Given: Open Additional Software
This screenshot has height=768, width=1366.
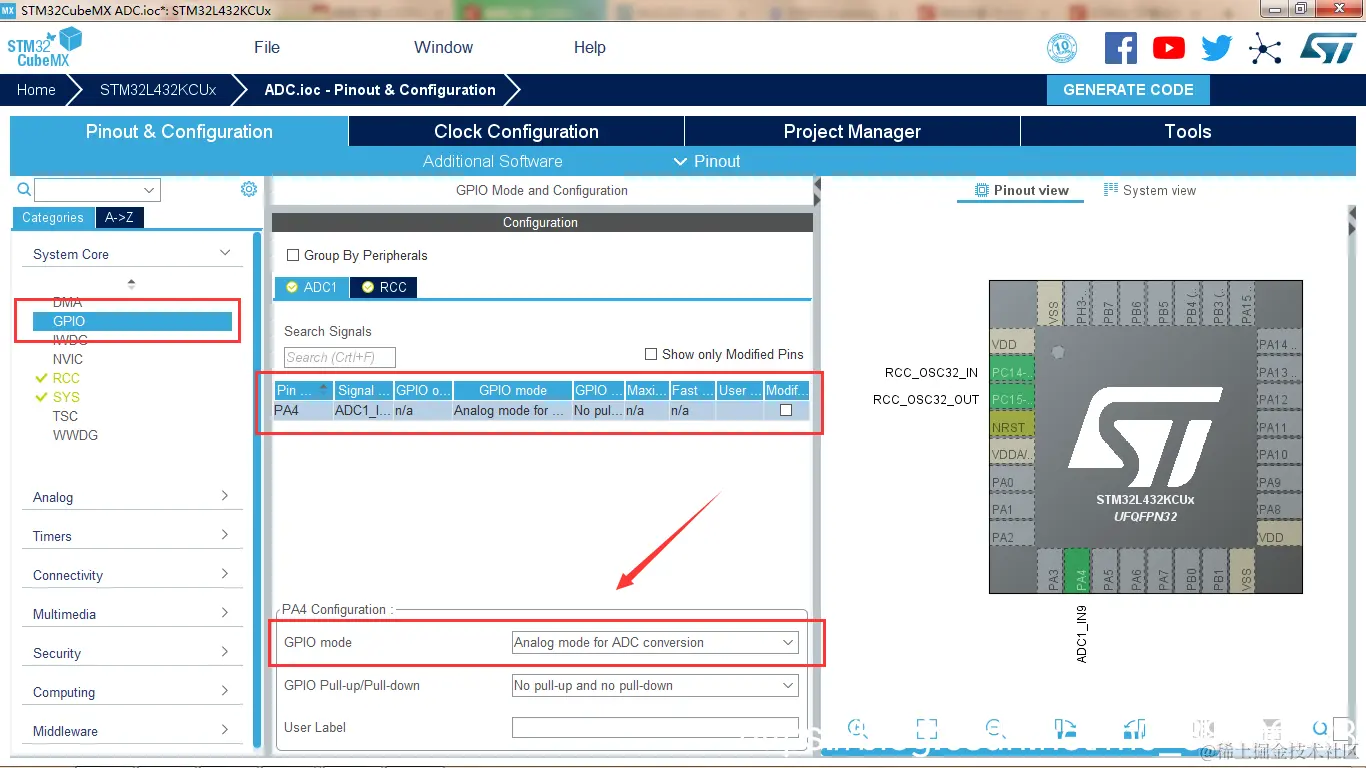Looking at the screenshot, I should click(492, 161).
